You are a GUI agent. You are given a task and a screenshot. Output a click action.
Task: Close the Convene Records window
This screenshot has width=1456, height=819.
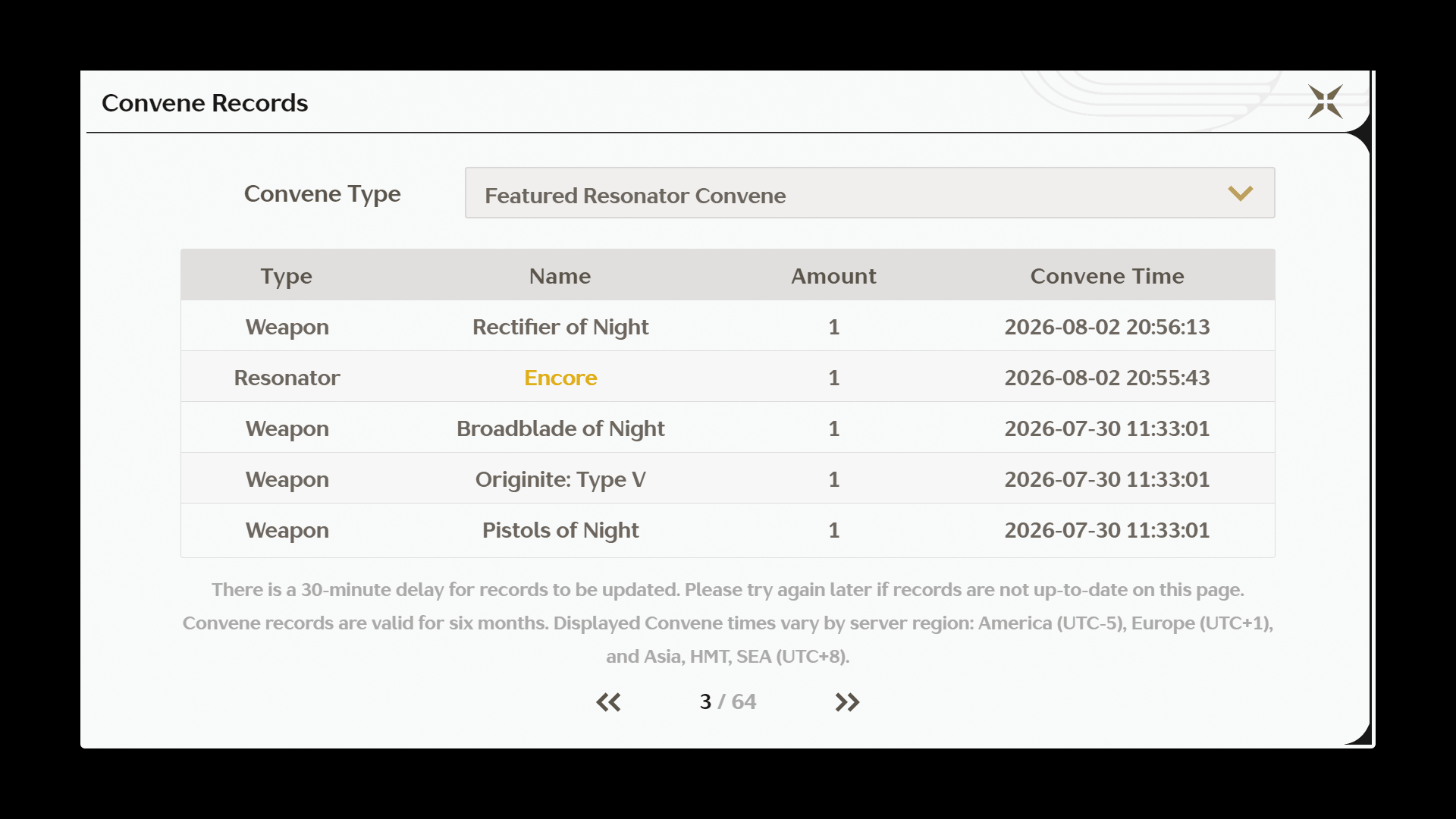[x=1326, y=102]
